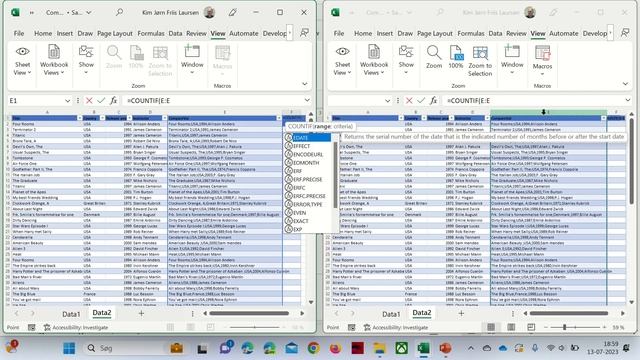The height and width of the screenshot is (360, 640).
Task: Switch to Page Layout view in right status bar
Action: click(511, 327)
